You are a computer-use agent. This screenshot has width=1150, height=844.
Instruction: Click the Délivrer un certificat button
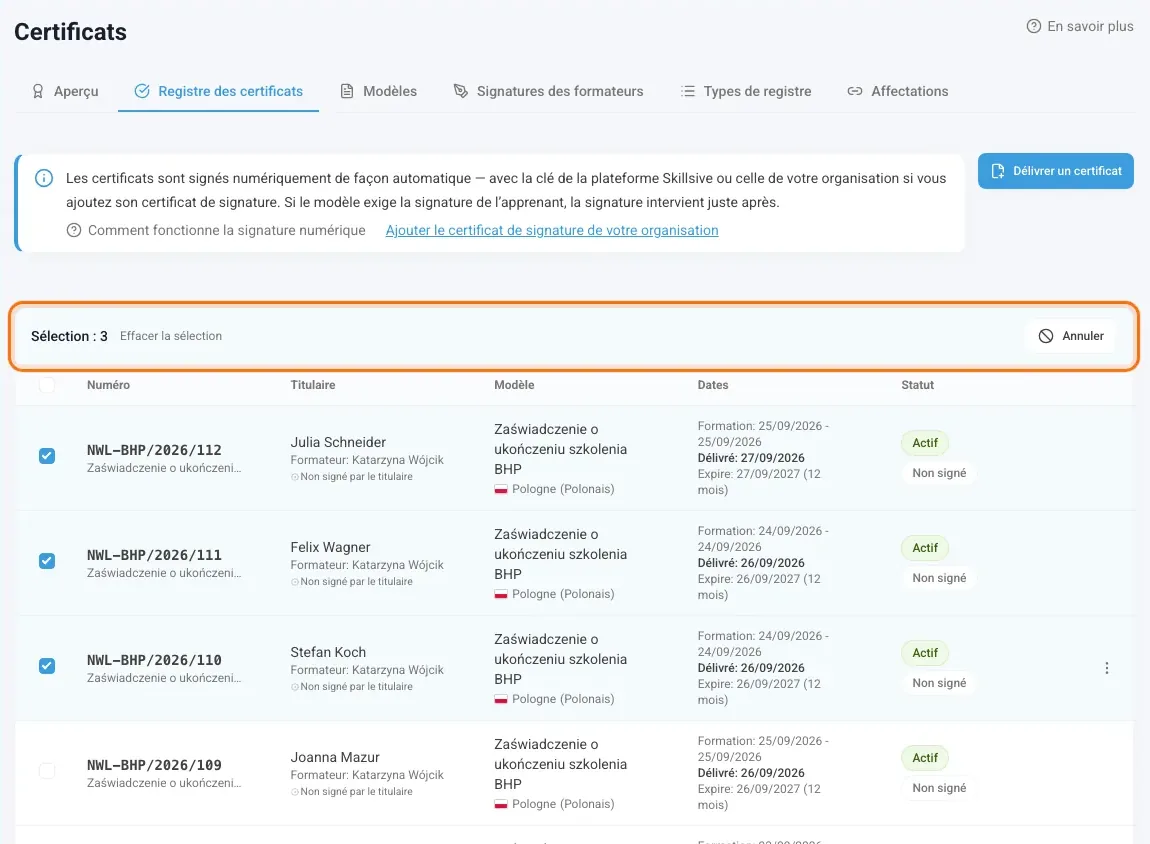pyautogui.click(x=1055, y=171)
